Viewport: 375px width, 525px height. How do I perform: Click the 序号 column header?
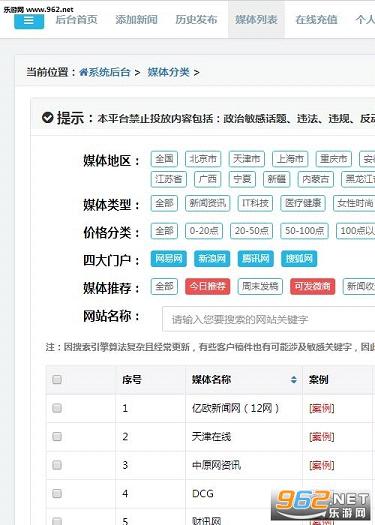point(150,380)
